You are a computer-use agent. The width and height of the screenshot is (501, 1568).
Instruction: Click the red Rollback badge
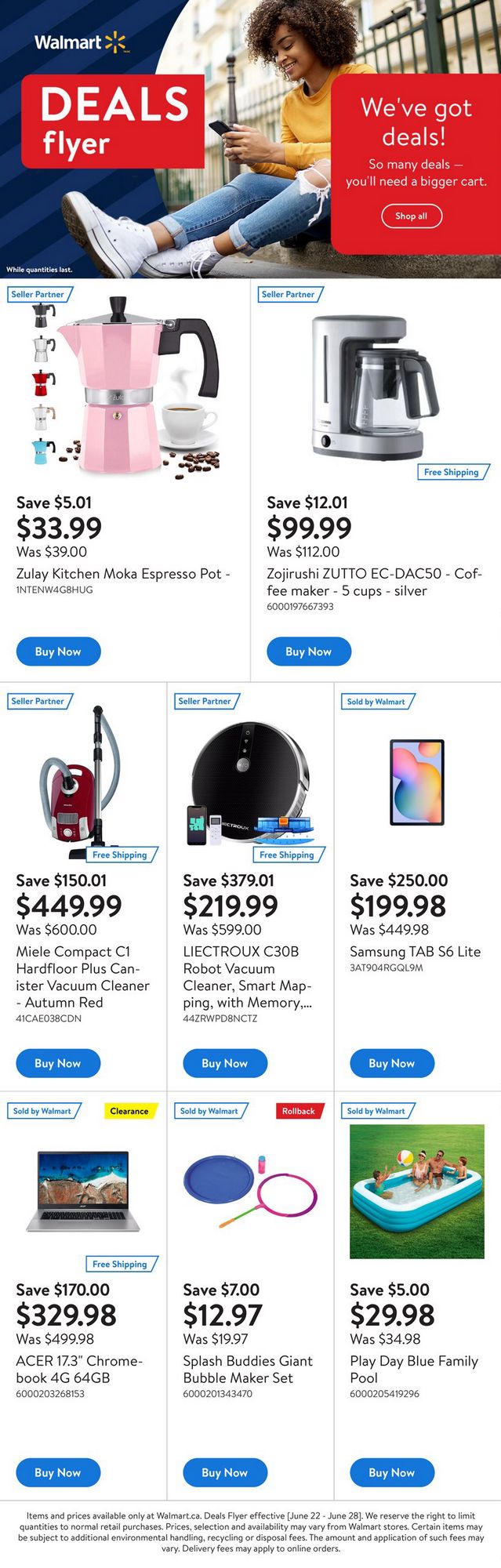(299, 1111)
